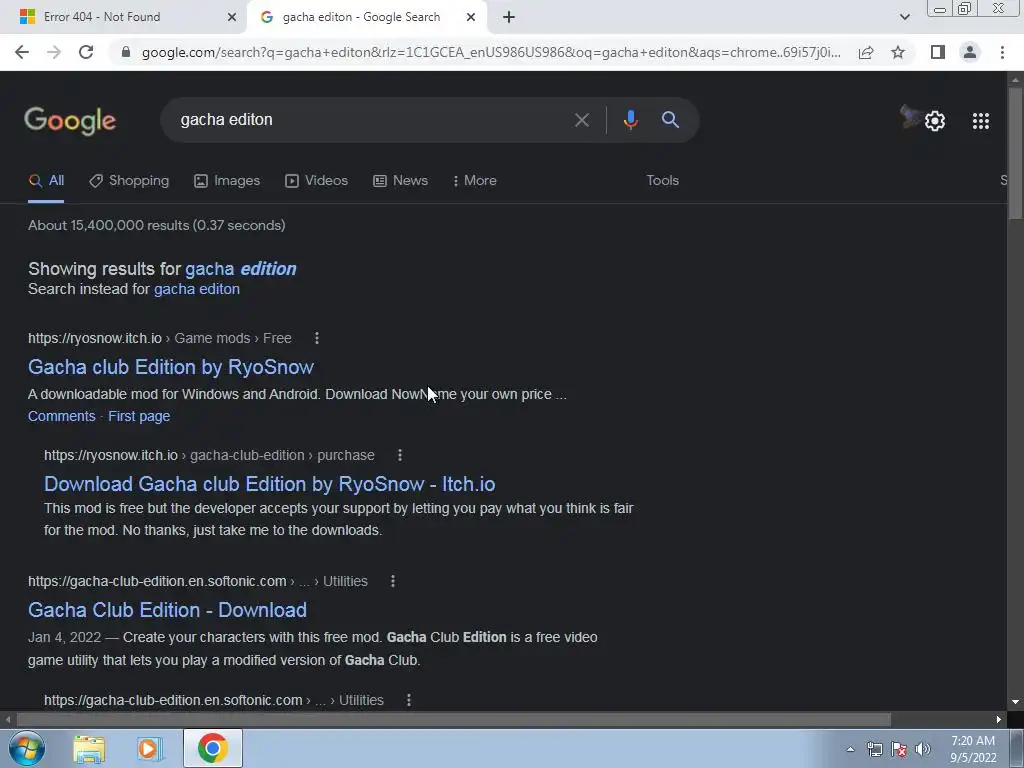Open volume control in system tray

pyautogui.click(x=923, y=749)
